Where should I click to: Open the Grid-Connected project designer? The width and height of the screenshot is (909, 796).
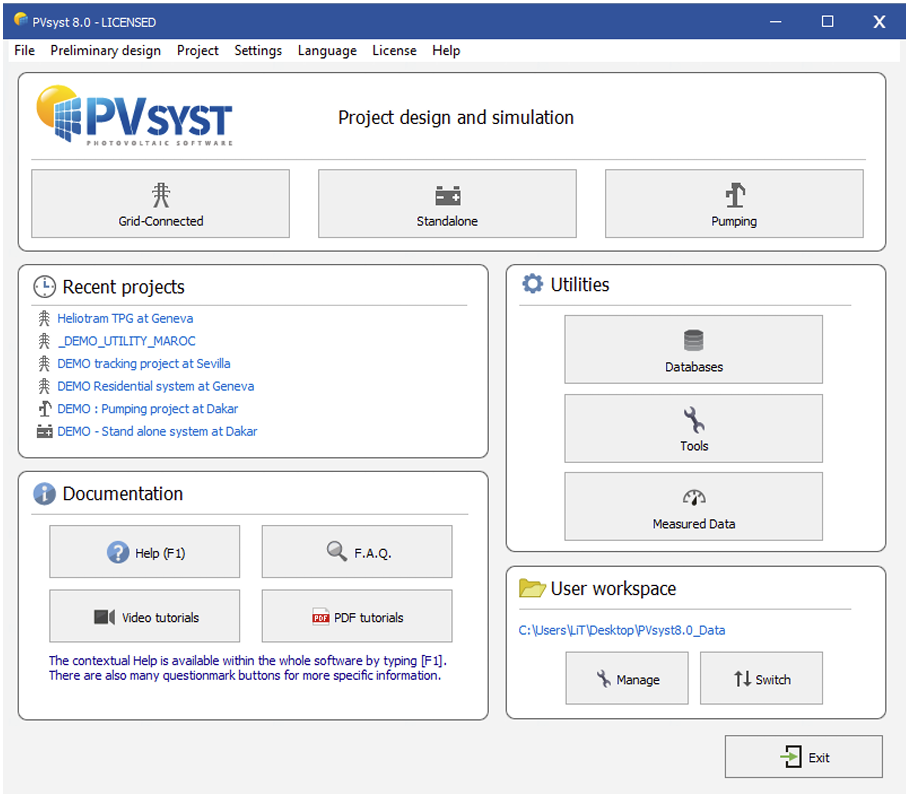(160, 203)
